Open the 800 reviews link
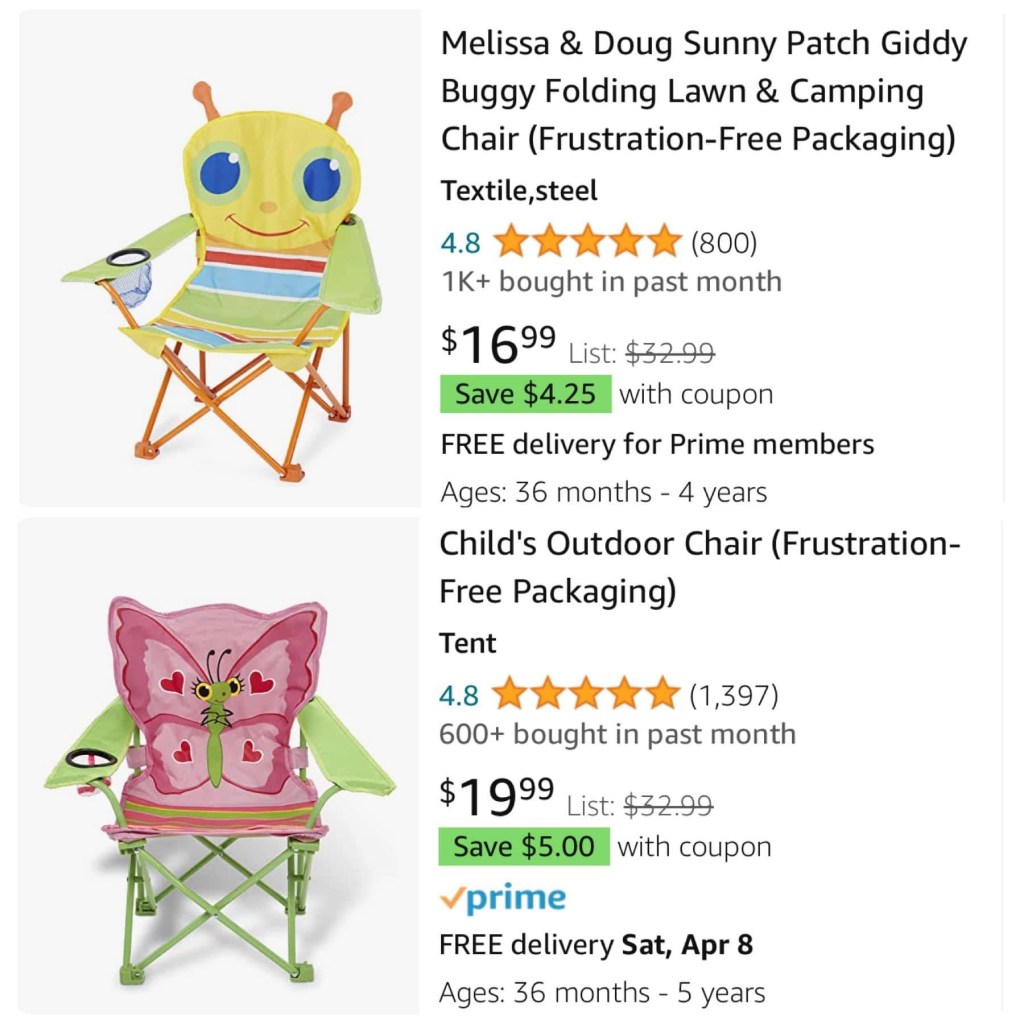Viewport: 1024px width, 1024px height. (x=724, y=242)
